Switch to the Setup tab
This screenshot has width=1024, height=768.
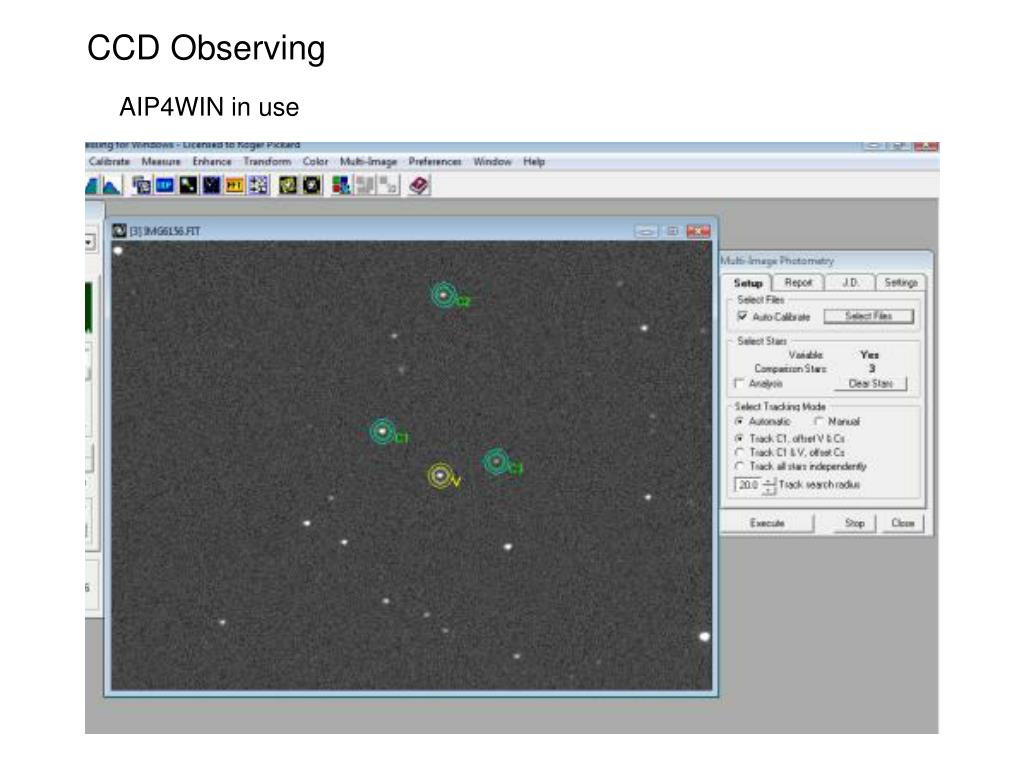[x=748, y=283]
